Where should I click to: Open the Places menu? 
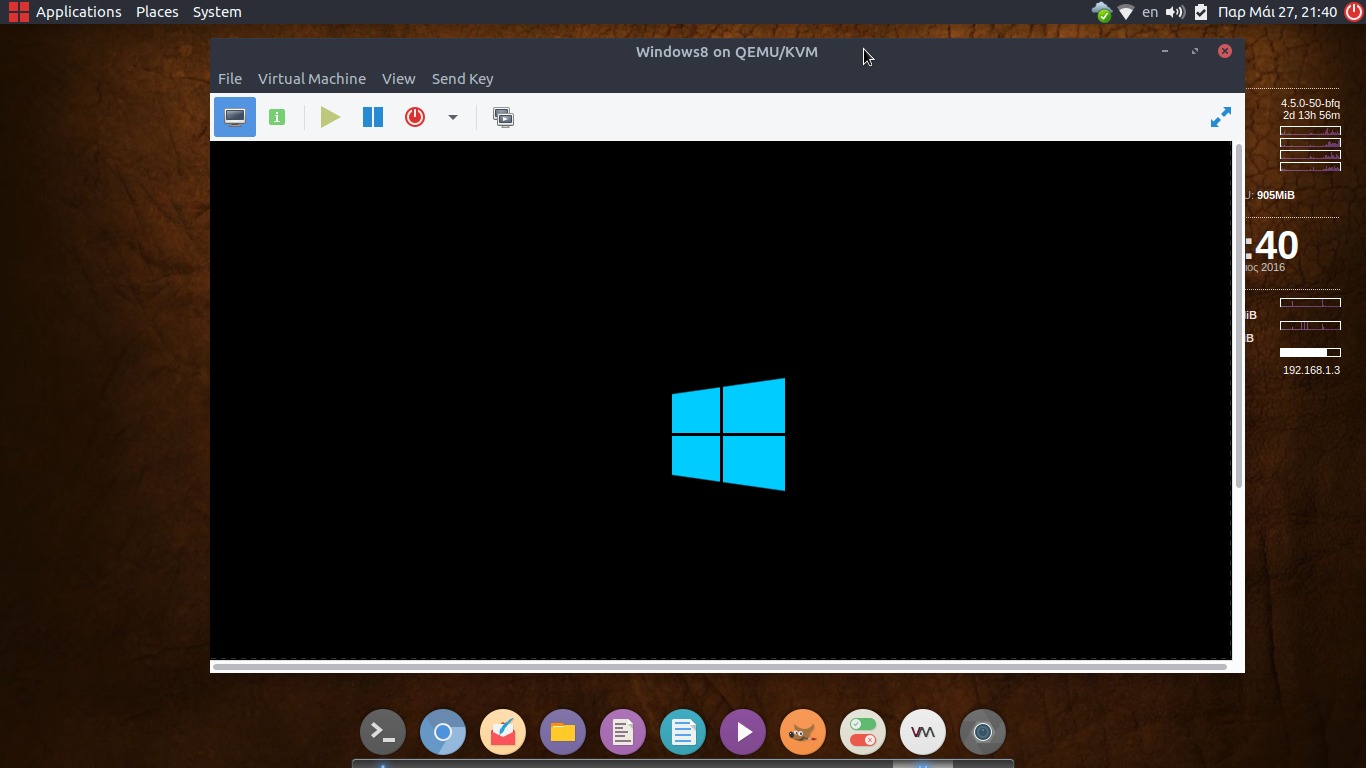pyautogui.click(x=157, y=12)
